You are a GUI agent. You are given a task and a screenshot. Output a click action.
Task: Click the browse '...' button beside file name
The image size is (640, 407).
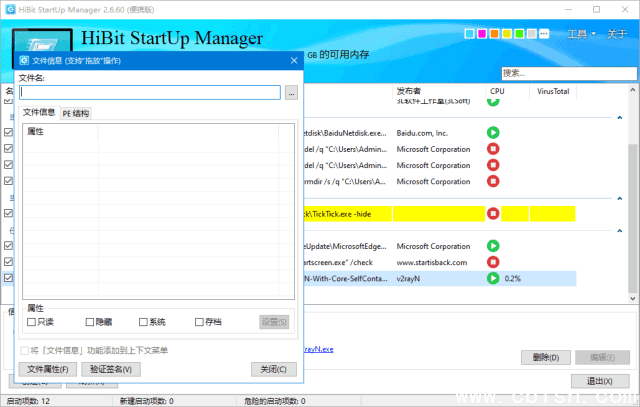click(291, 93)
